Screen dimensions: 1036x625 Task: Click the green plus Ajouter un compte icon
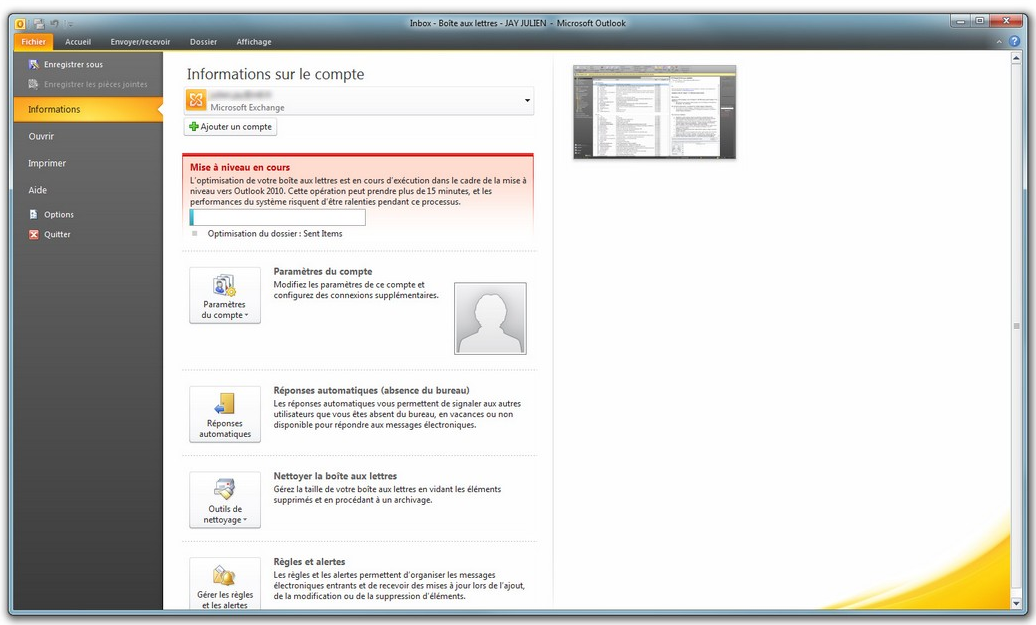click(194, 126)
